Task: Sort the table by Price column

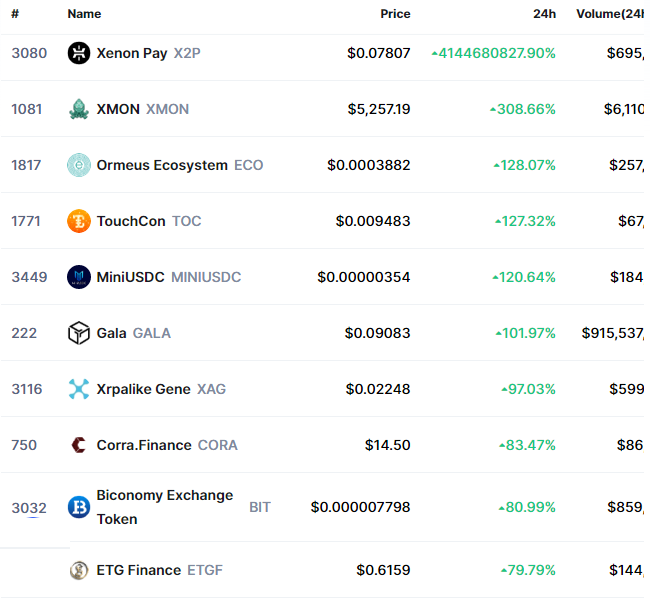Action: 395,14
